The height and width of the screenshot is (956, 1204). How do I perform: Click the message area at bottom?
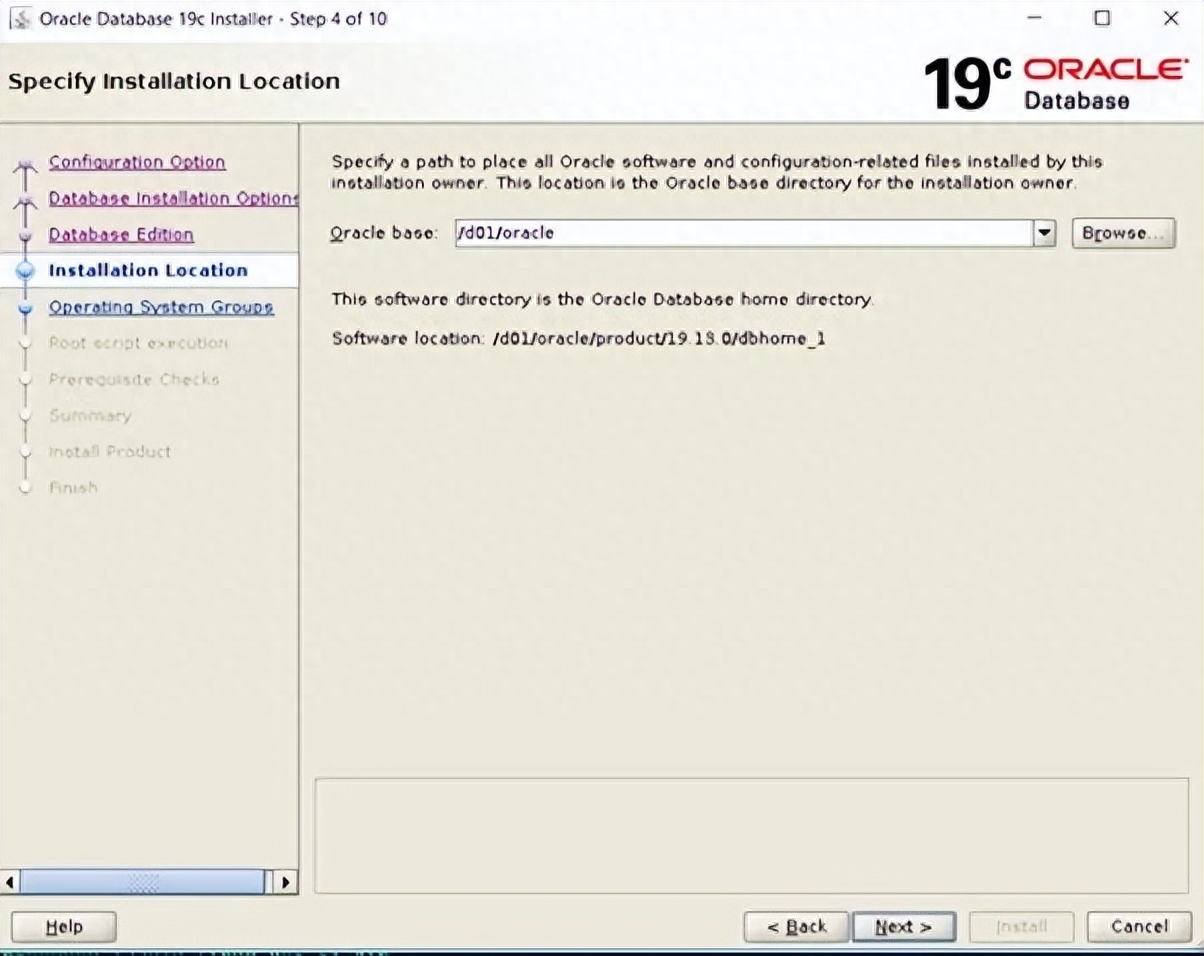(x=751, y=836)
